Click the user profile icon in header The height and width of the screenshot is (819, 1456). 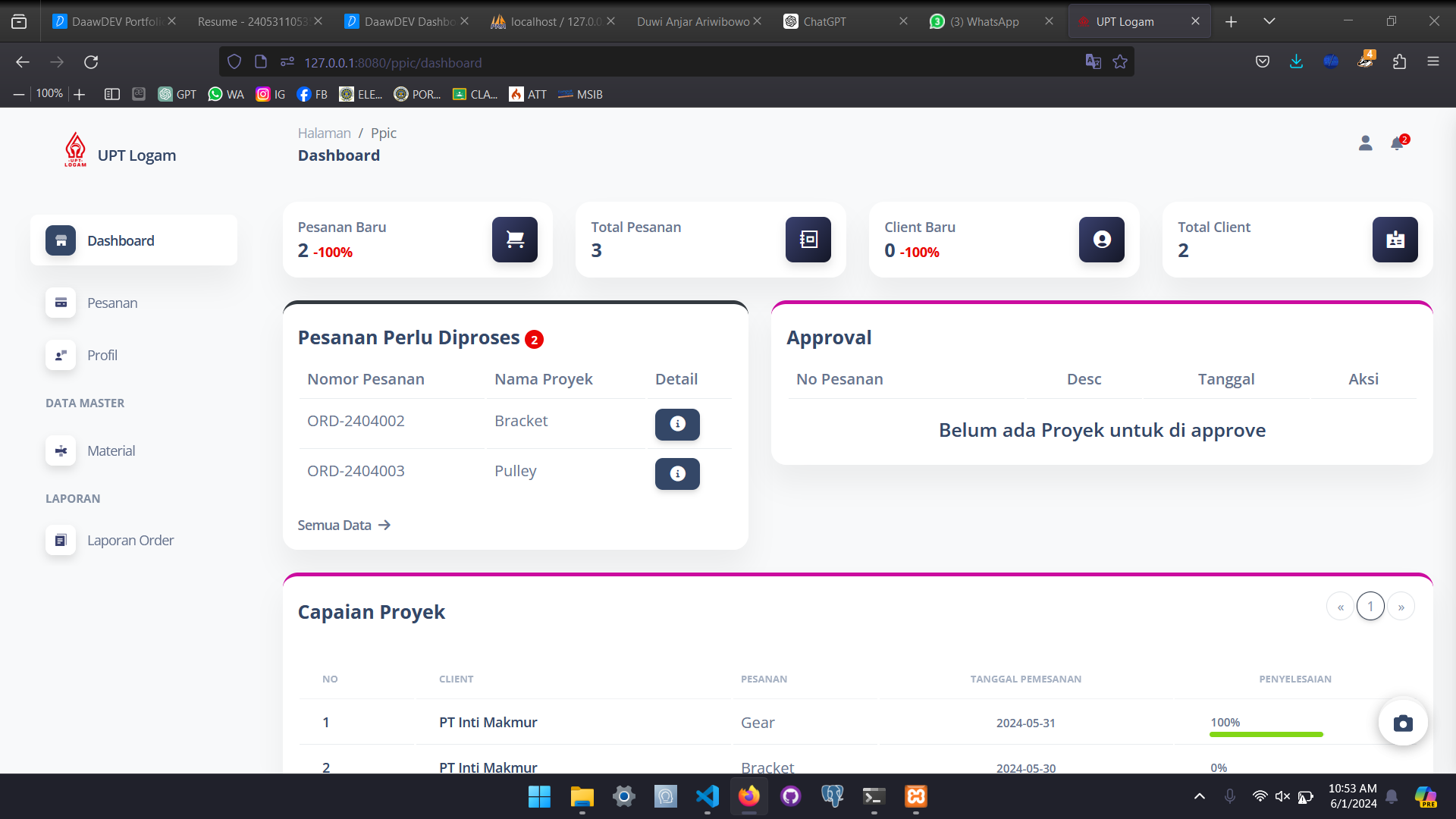coord(1365,143)
